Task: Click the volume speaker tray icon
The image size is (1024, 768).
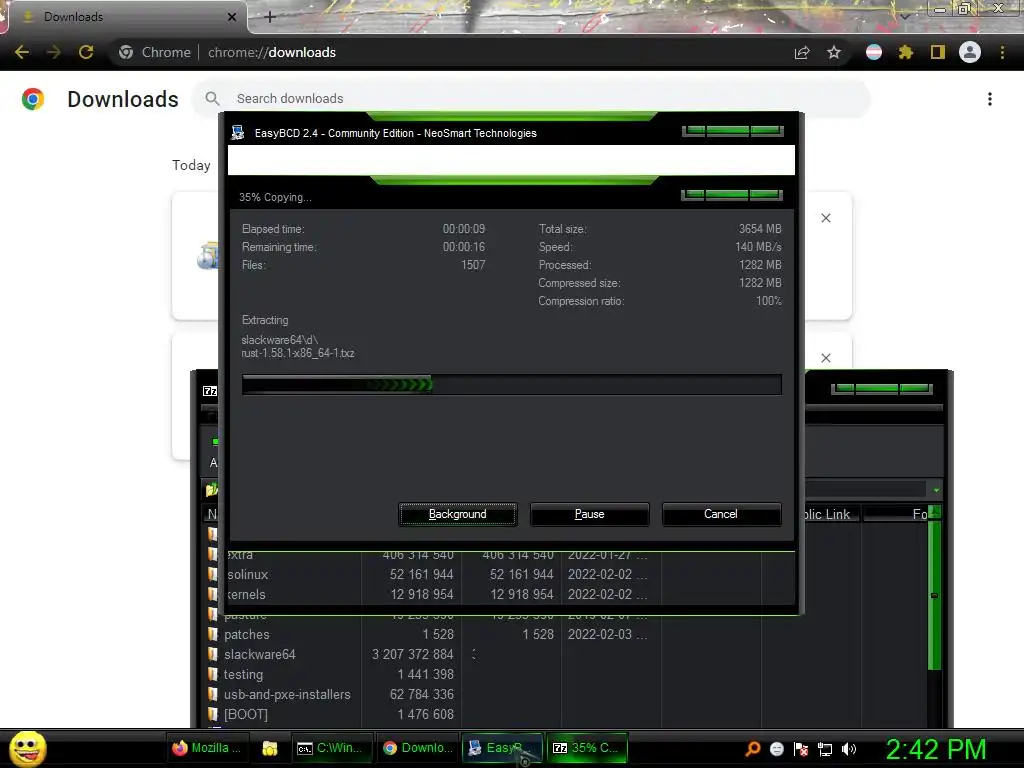Action: 849,749
